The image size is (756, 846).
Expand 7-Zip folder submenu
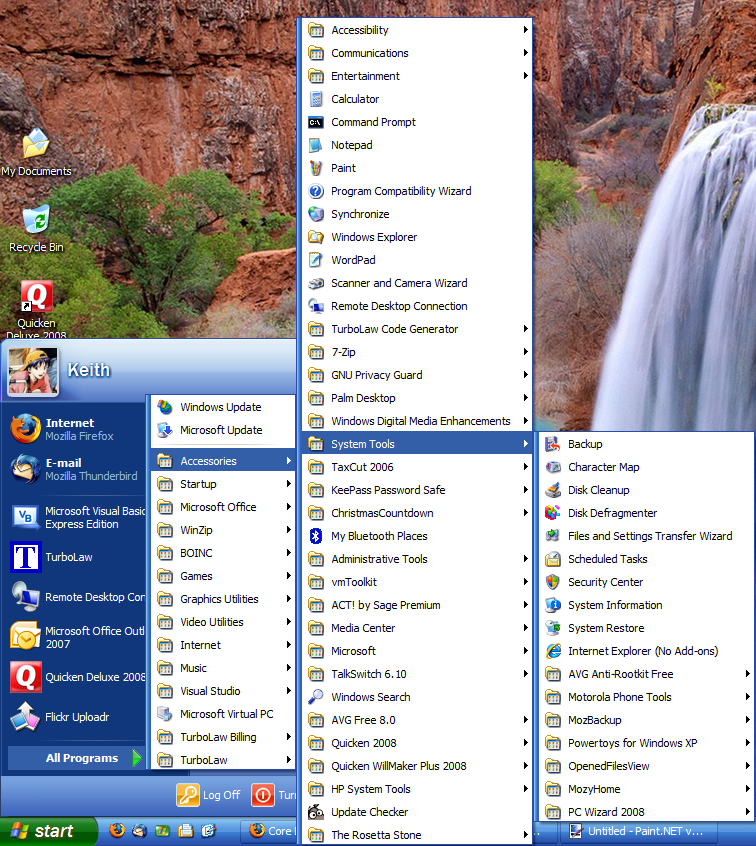pyautogui.click(x=417, y=352)
